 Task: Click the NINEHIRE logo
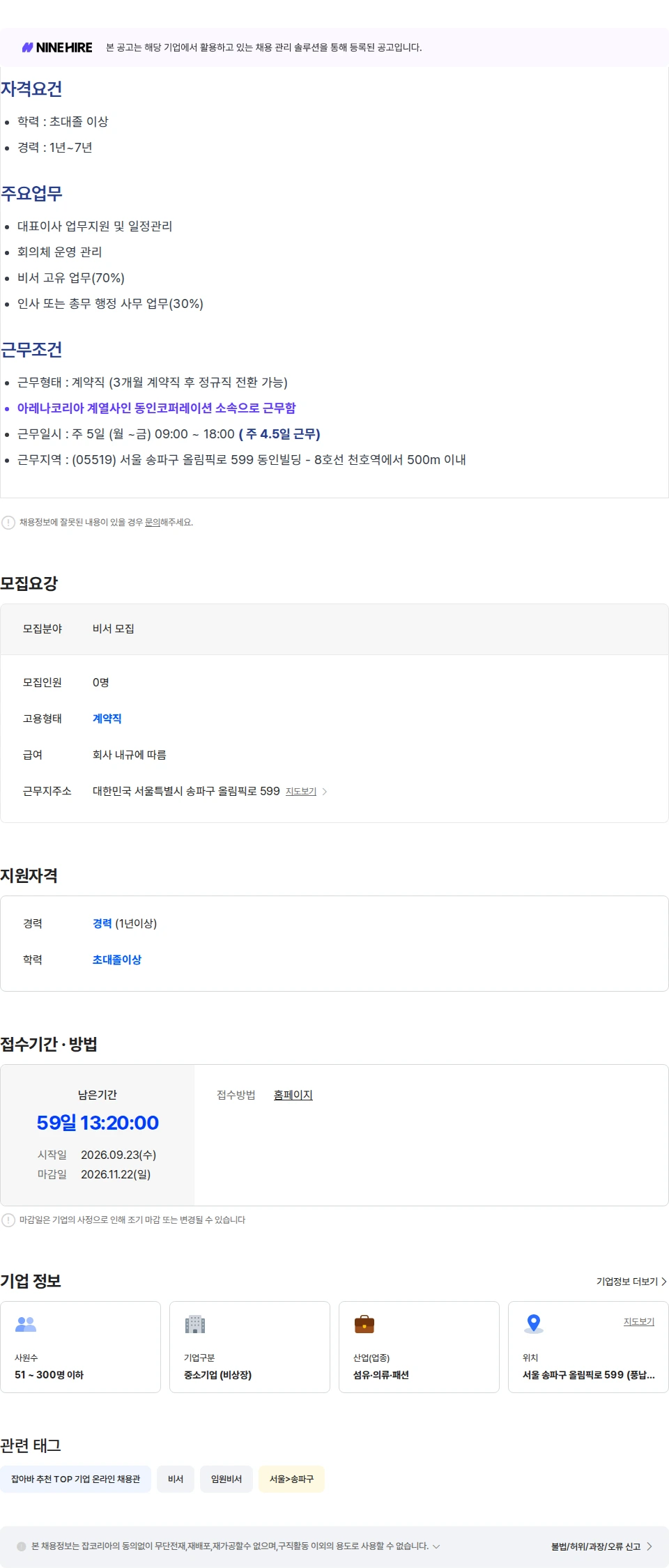click(57, 47)
